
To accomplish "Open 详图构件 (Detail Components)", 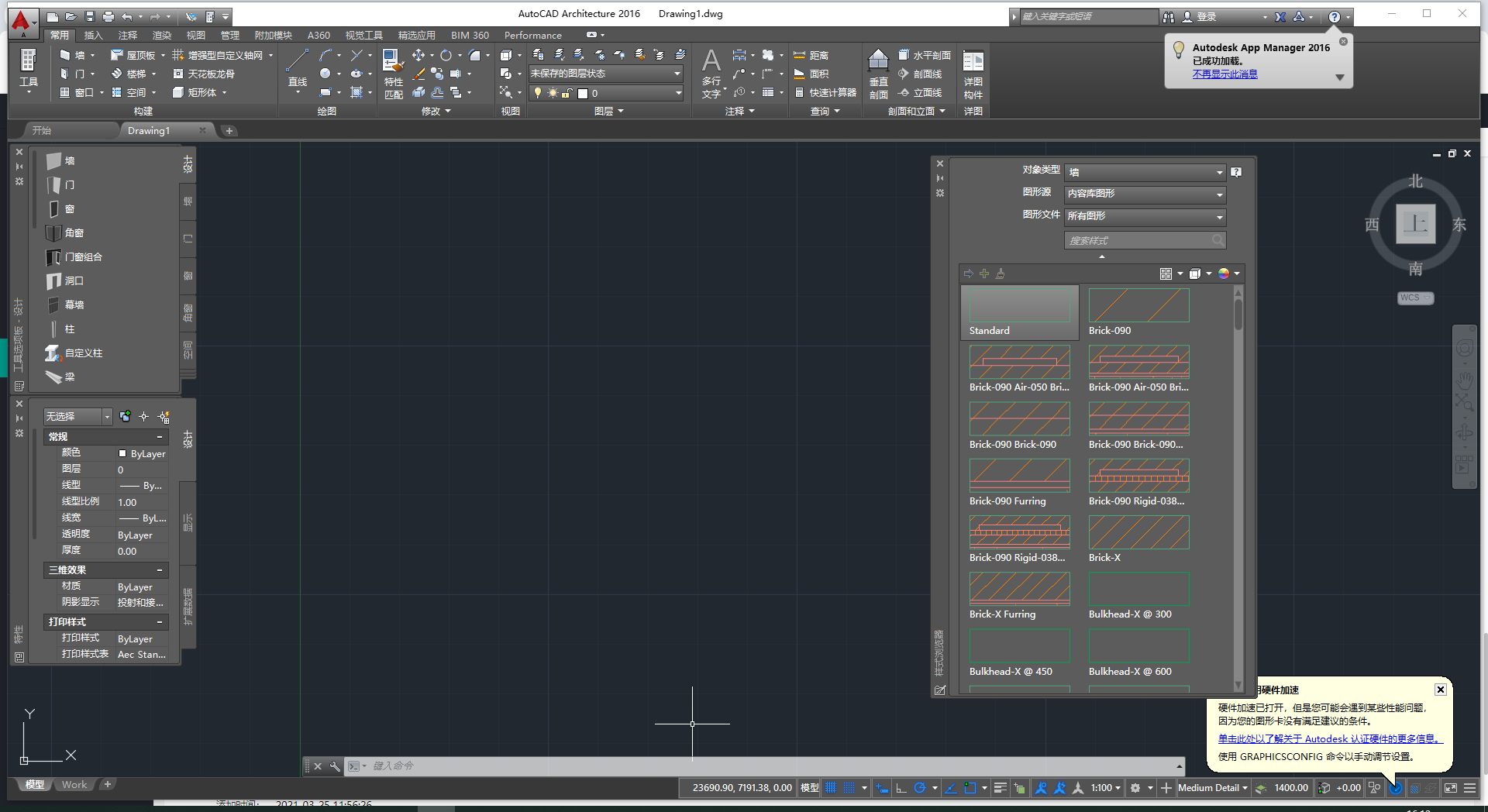I will [973, 74].
